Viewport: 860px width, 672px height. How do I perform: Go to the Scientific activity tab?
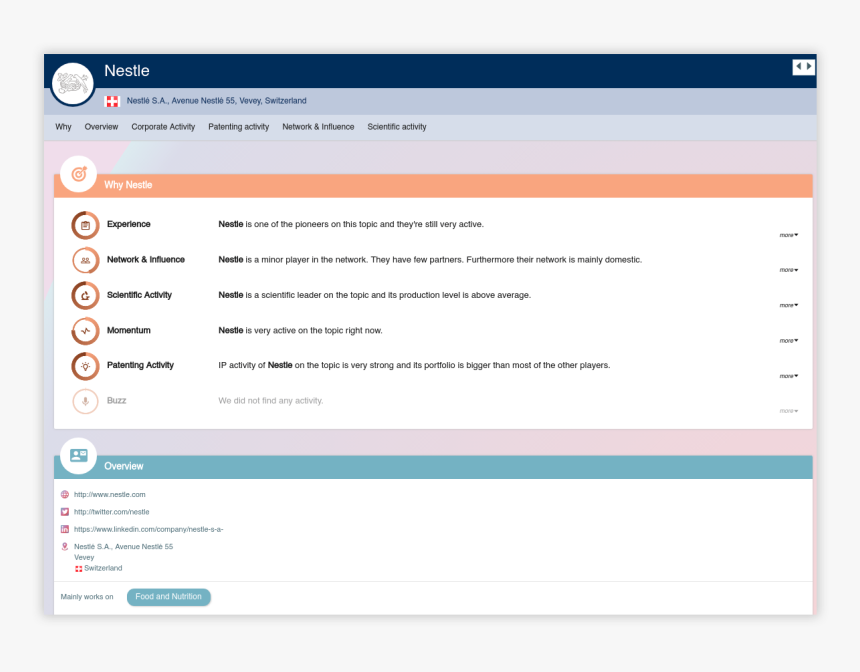pos(396,127)
